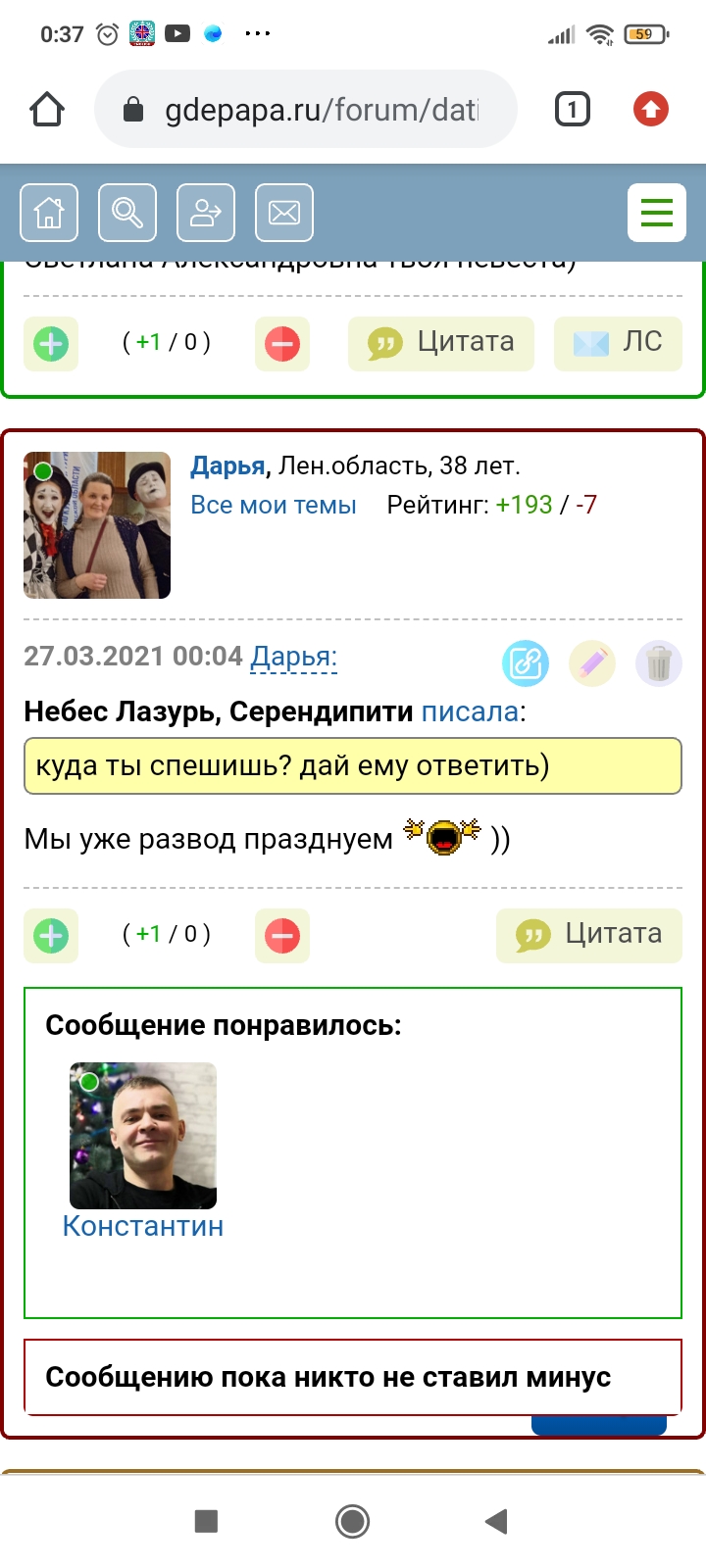Tap the user login/logout icon

pyautogui.click(x=206, y=213)
